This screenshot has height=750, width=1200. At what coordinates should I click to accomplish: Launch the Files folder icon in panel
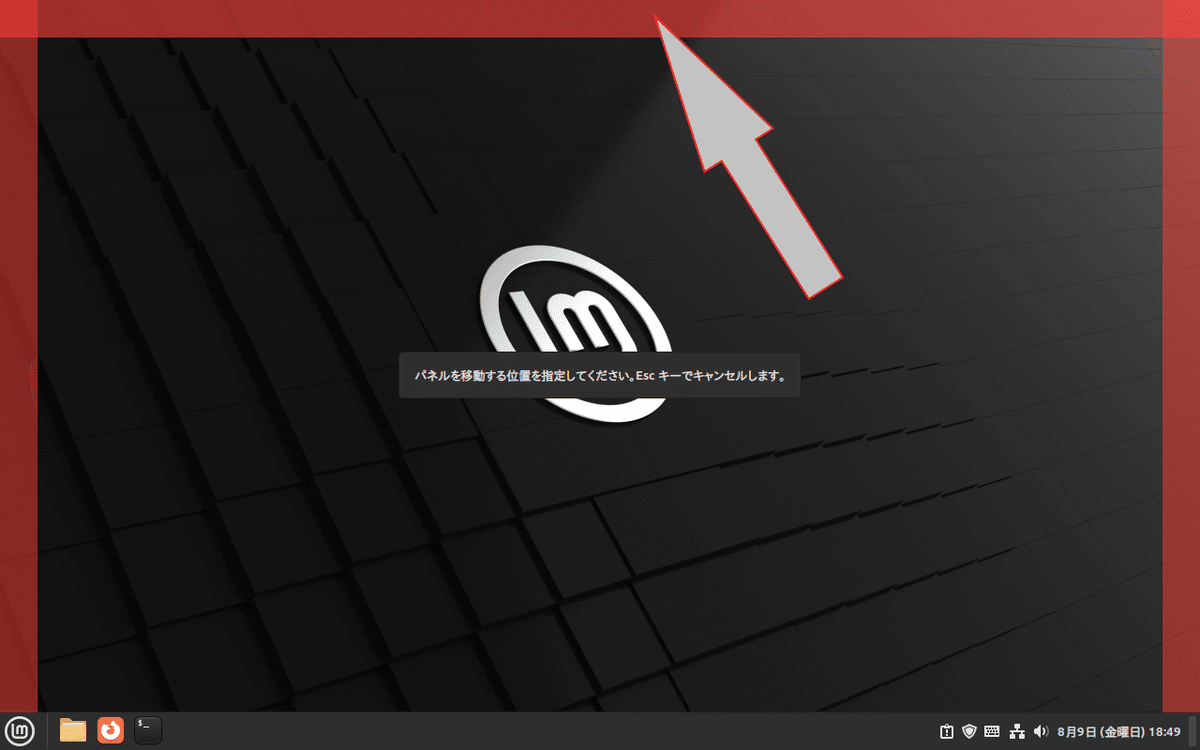(73, 731)
